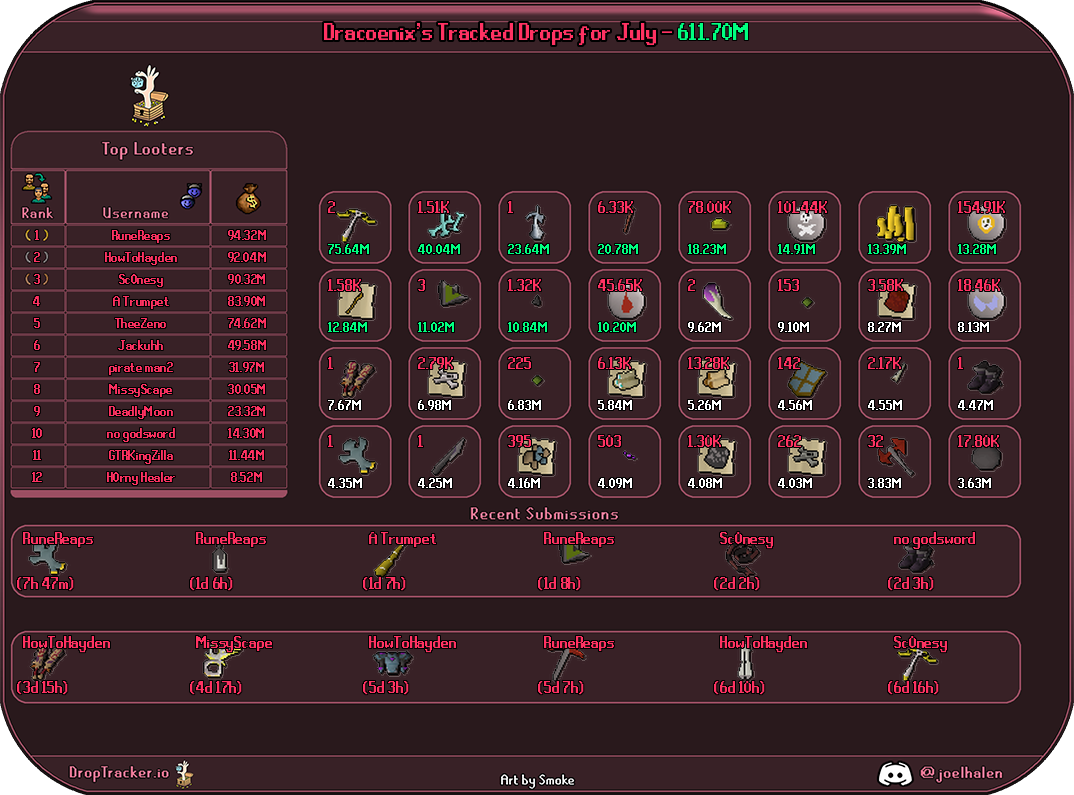Select the black boots tile worth 4.47M
Viewport: 1074px width, 795px height.
984,383
